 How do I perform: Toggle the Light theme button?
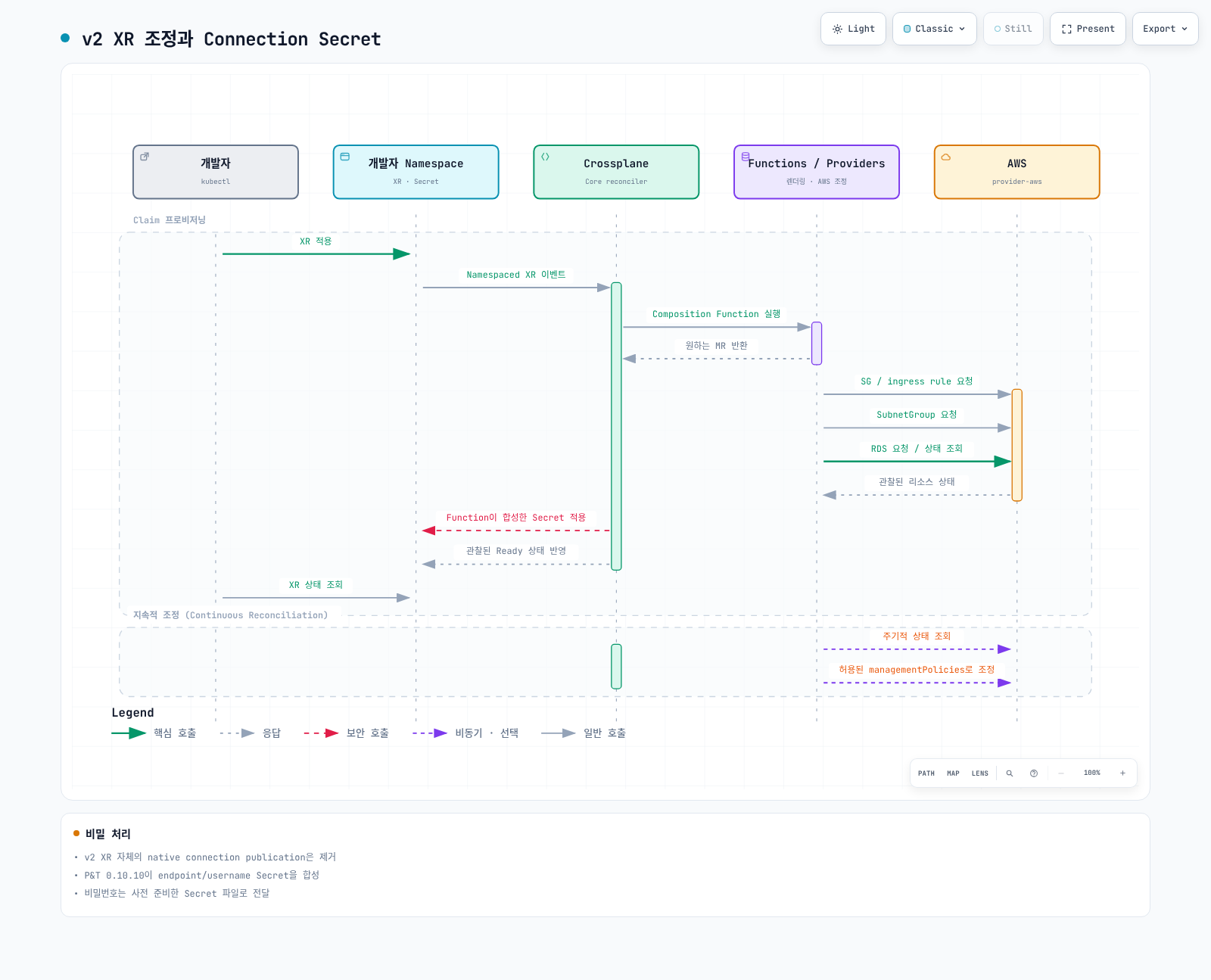(x=853, y=29)
